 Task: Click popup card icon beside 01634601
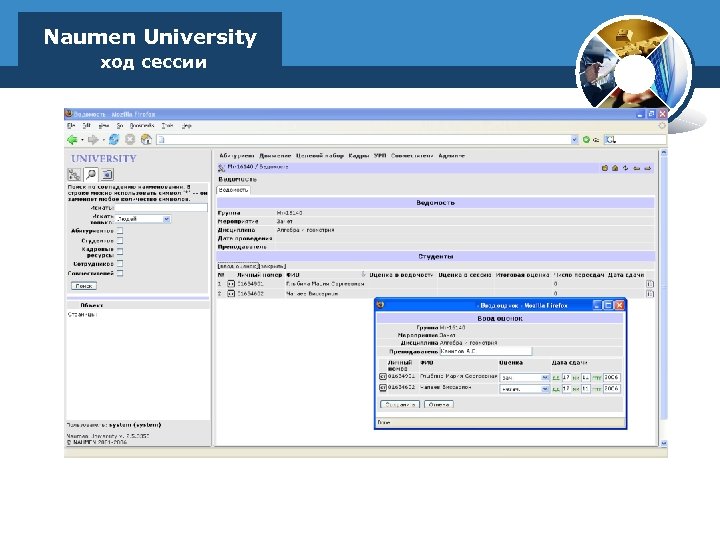(382, 377)
